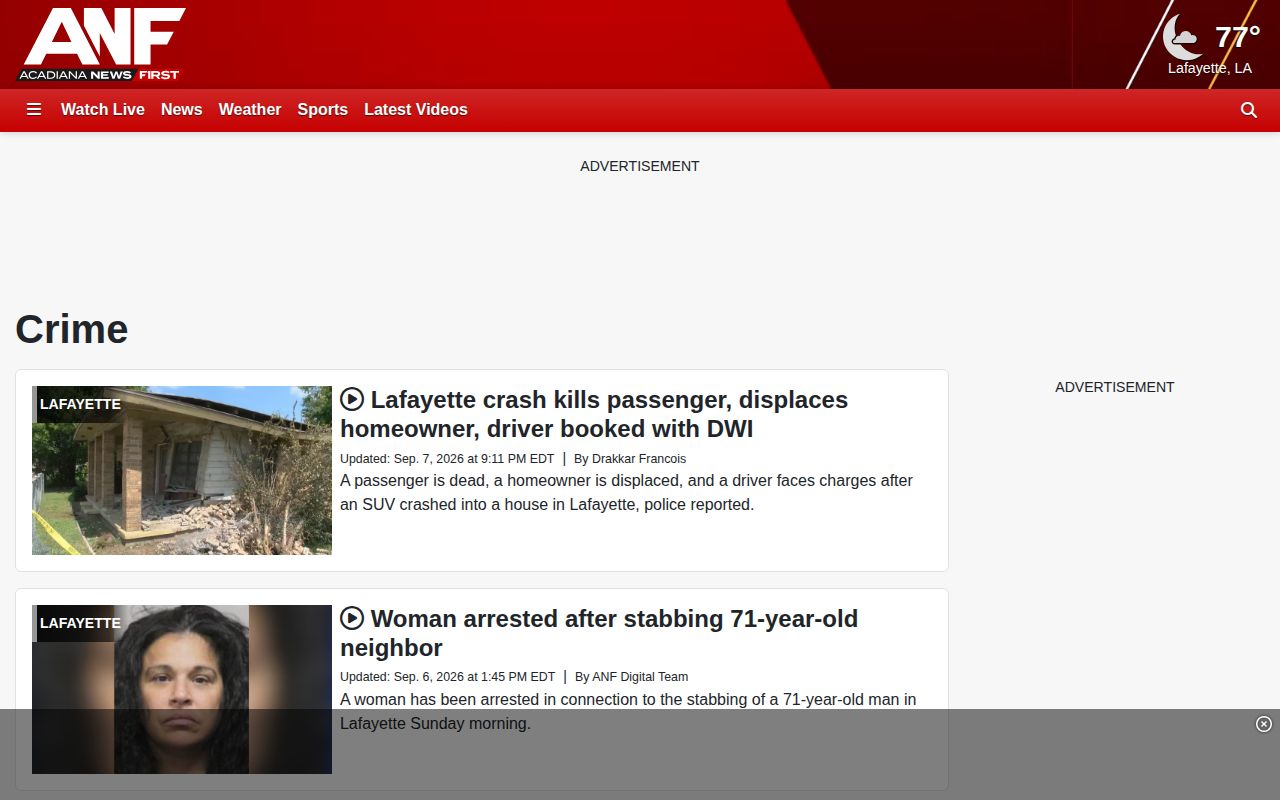This screenshot has height=800, width=1280.
Task: Close the bottom overlay banner
Action: click(x=1264, y=724)
